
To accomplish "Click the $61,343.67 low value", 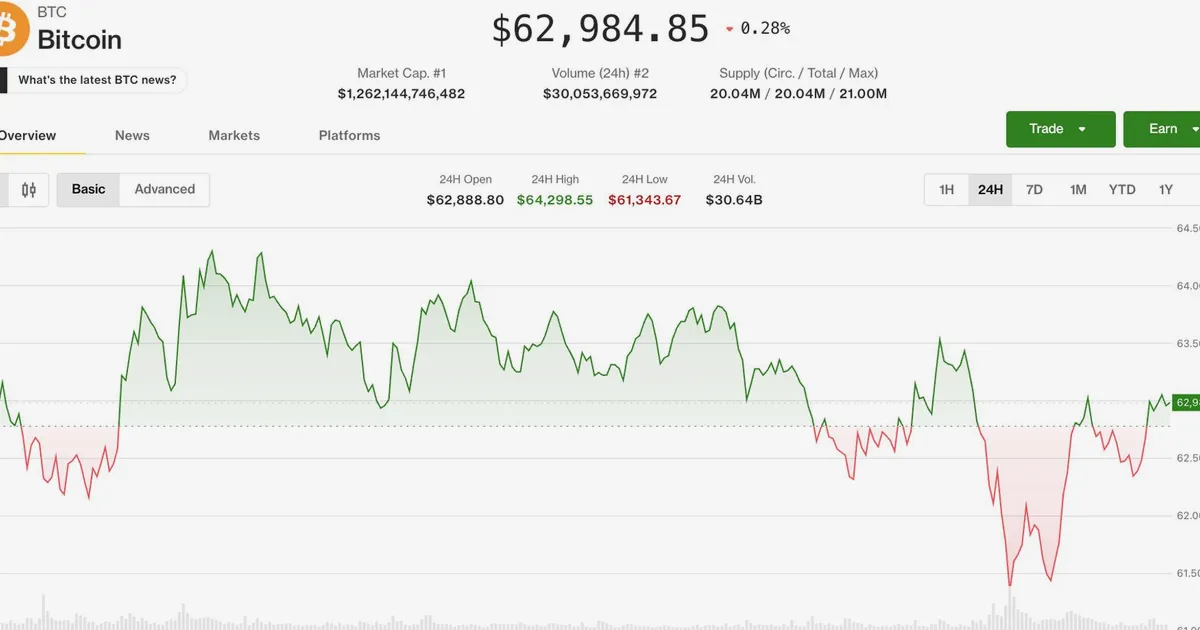I will [645, 200].
